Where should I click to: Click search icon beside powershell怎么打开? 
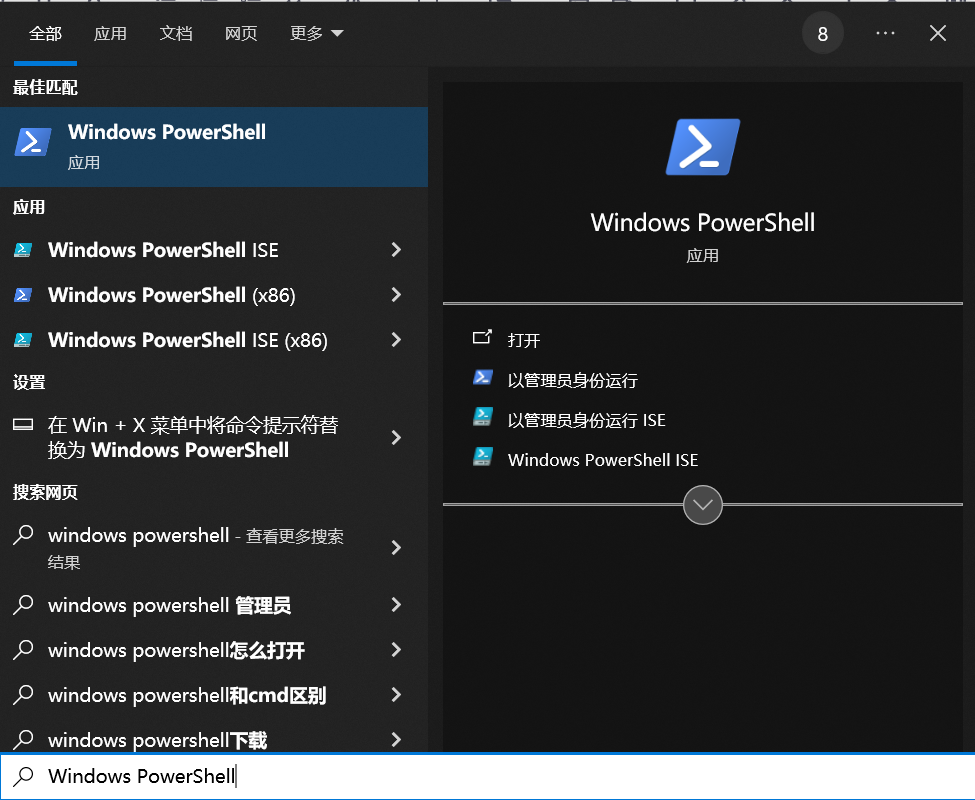pyautogui.click(x=23, y=650)
